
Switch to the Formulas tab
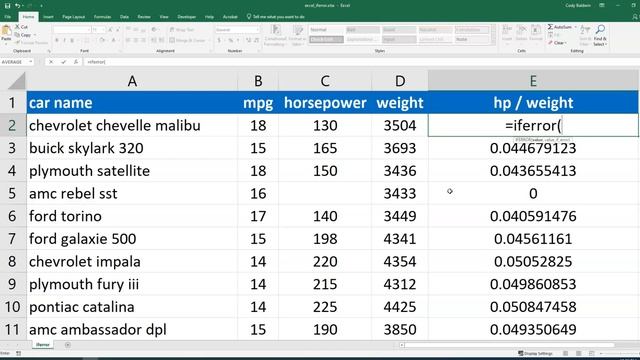(x=102, y=17)
